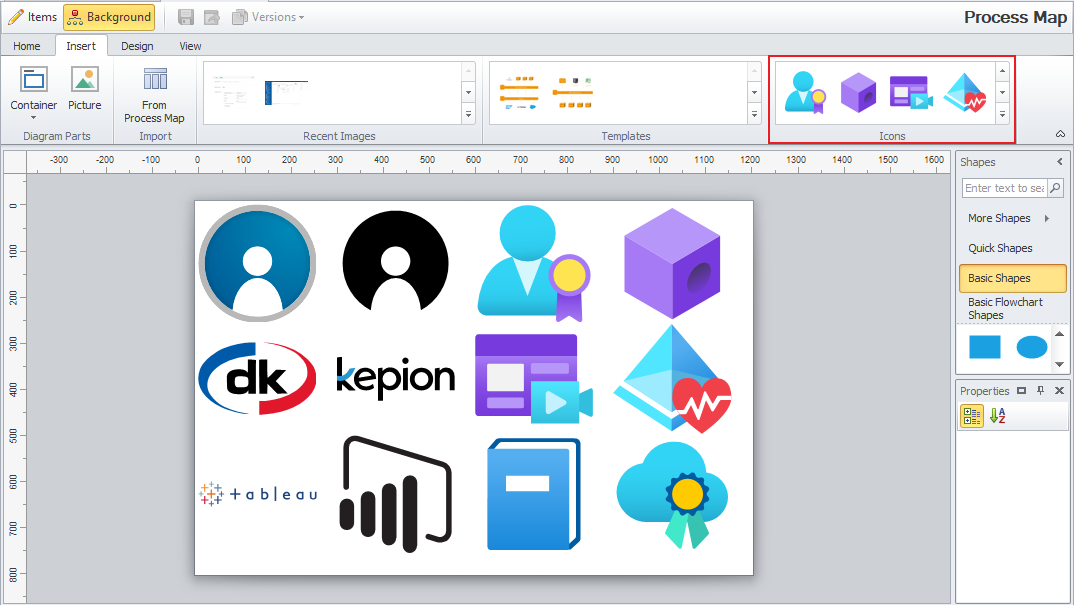Open the Home ribbon tab

click(27, 46)
